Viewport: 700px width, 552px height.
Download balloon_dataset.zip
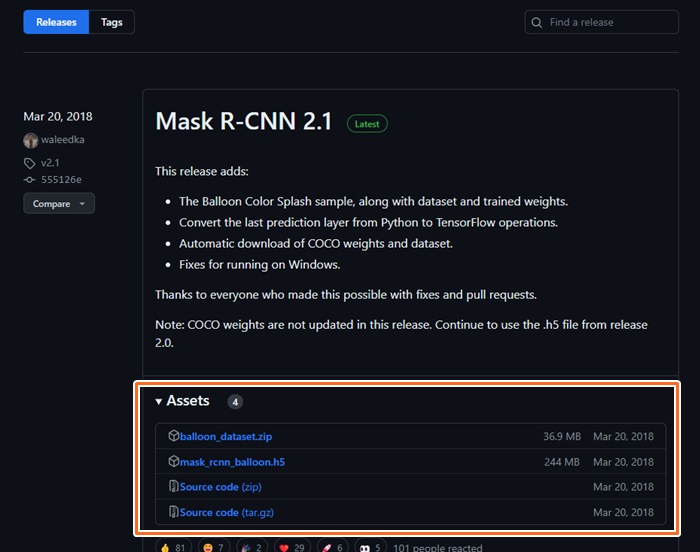226,436
